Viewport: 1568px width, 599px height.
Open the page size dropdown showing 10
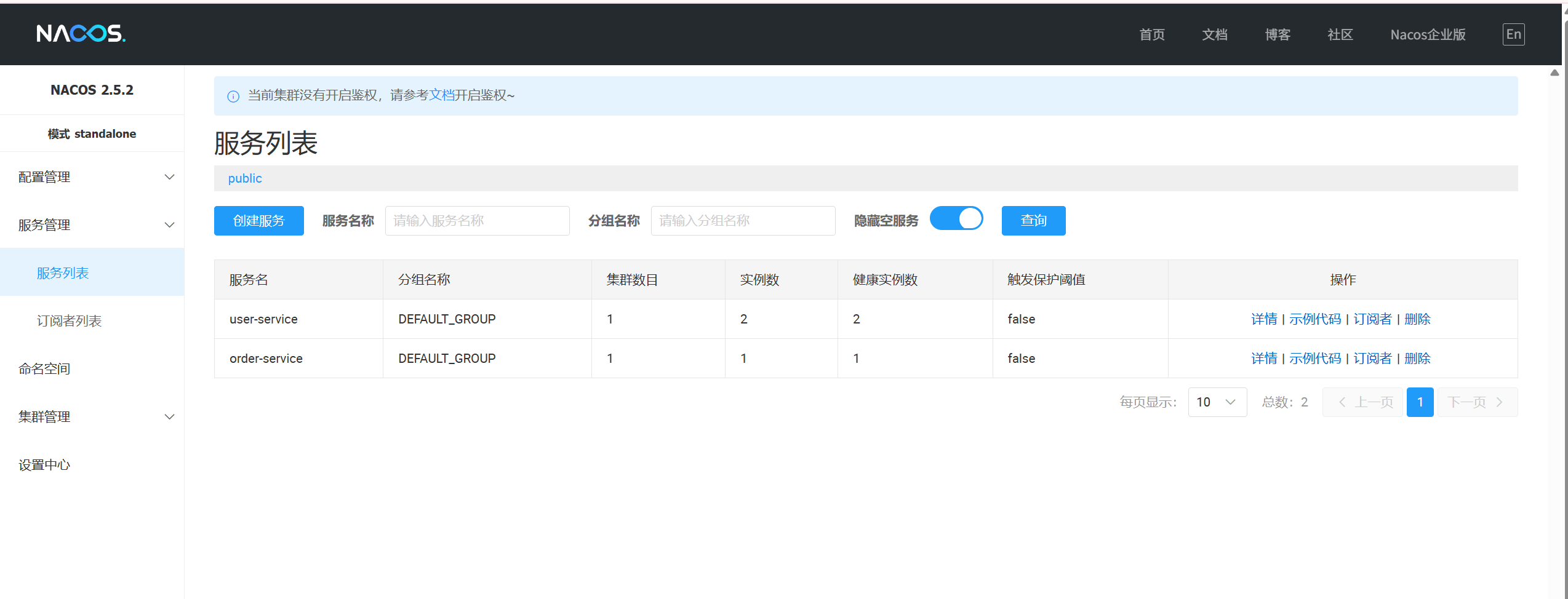coord(1217,402)
